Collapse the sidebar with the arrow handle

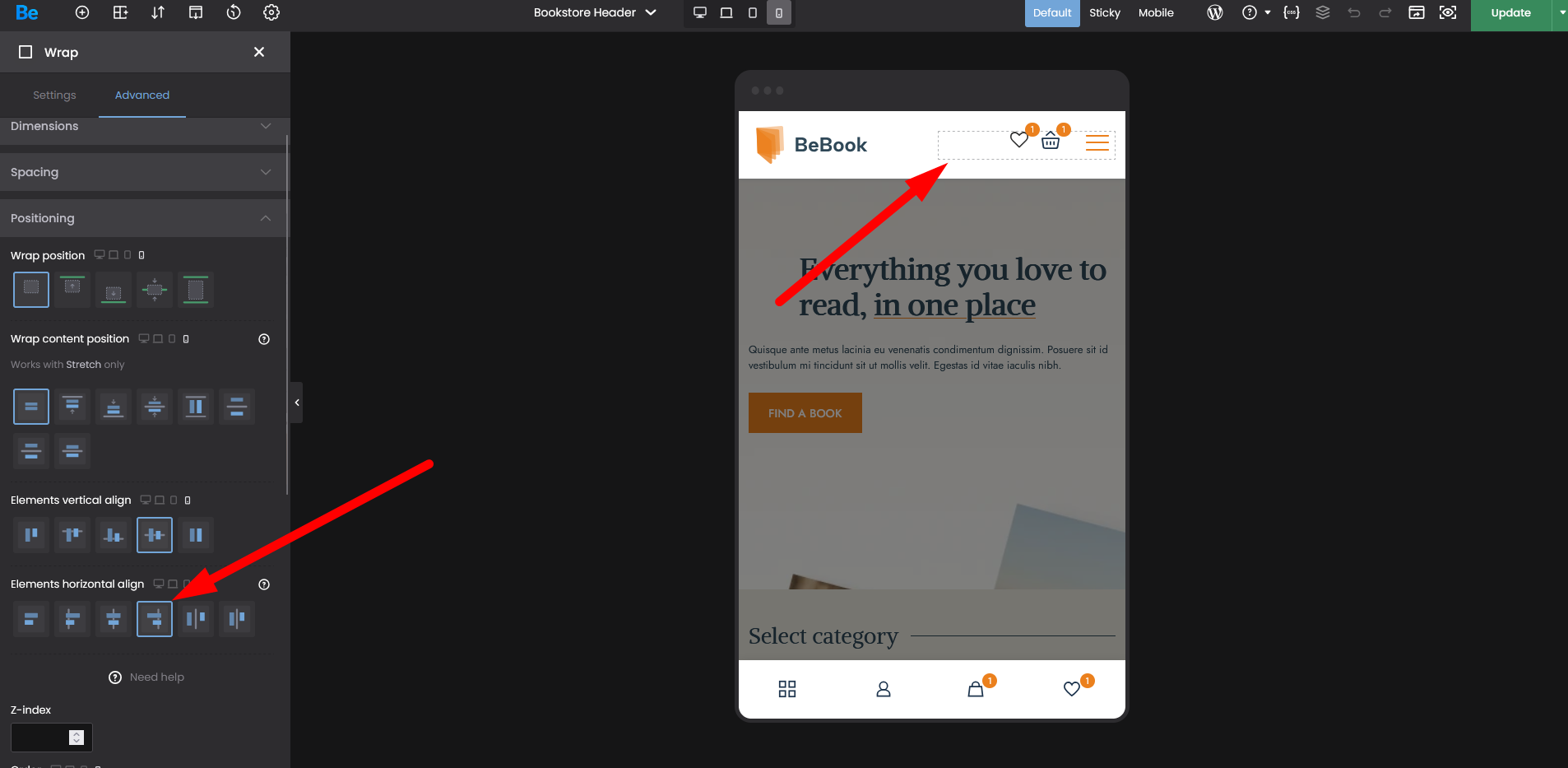(x=297, y=403)
